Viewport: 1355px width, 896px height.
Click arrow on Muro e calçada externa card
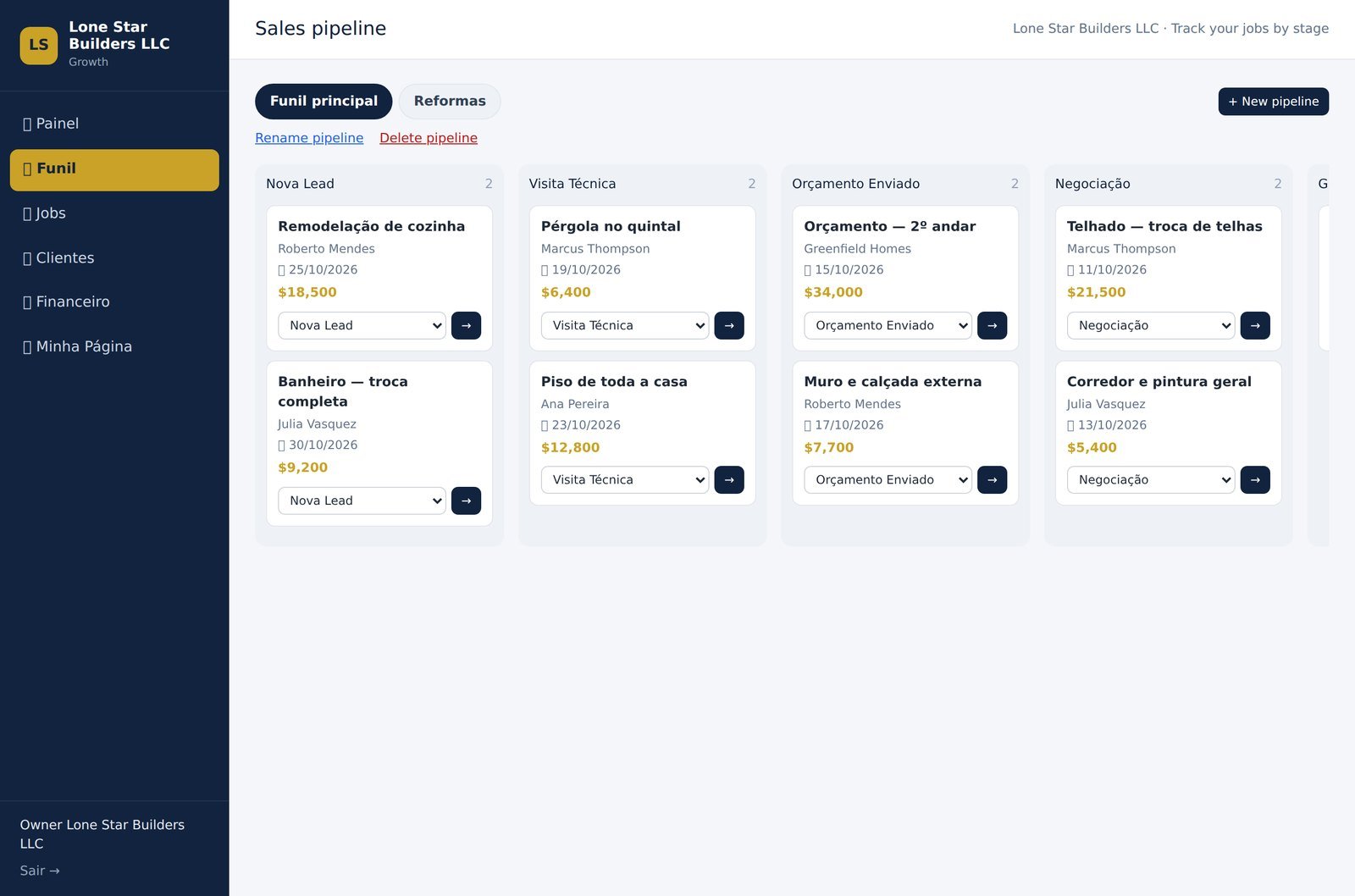(x=992, y=479)
